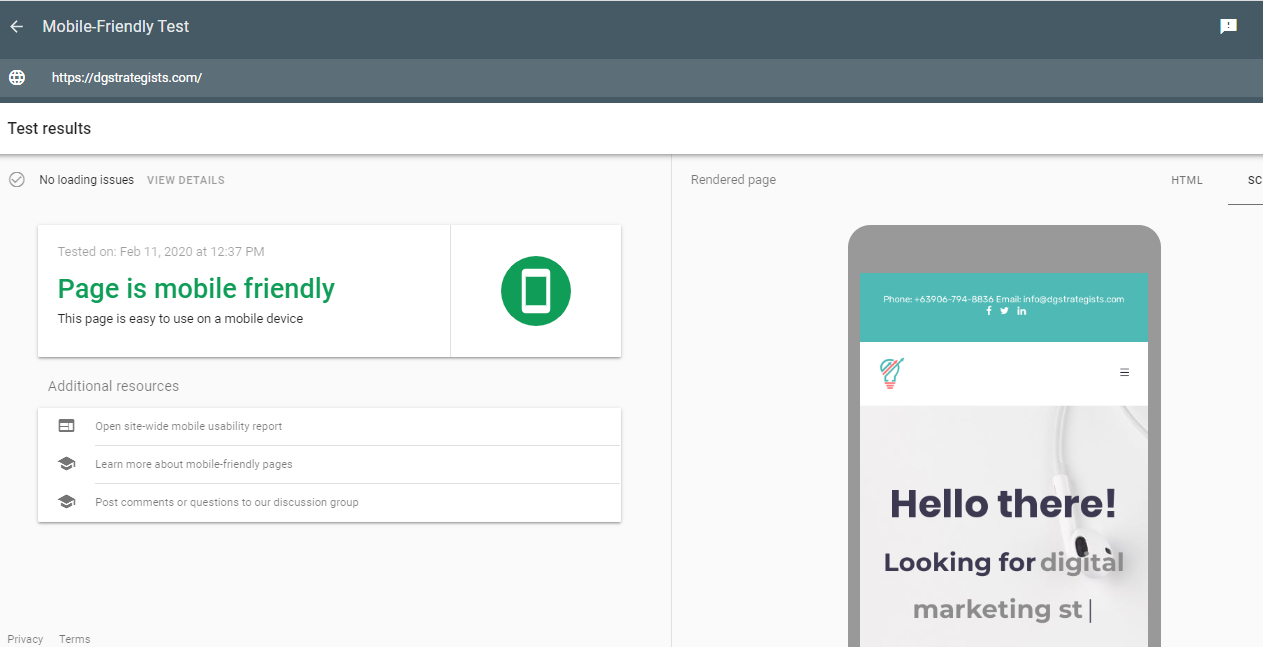Click the Mobile-Friendly Test title
Viewport: 1263px width, 647px height.
pyautogui.click(x=116, y=27)
